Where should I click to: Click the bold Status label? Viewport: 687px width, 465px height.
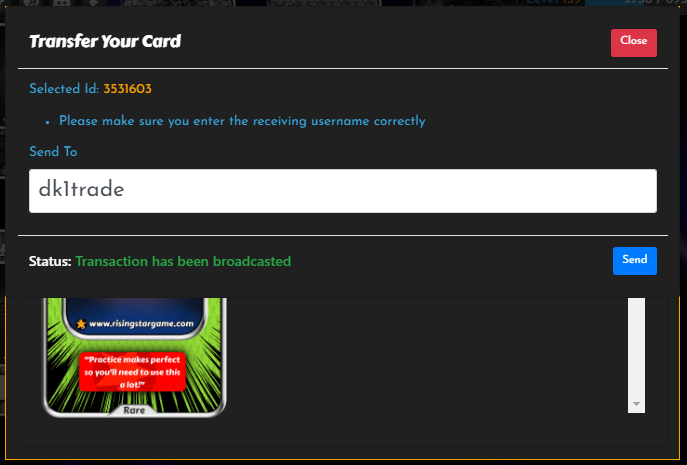(50, 261)
